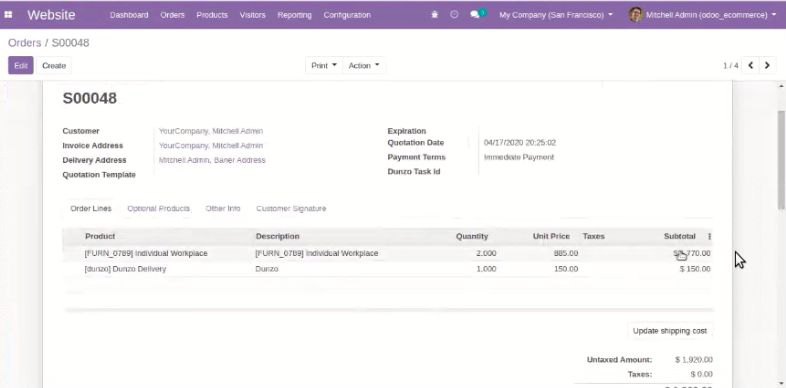This screenshot has height=388, width=786.
Task: Click the Create button
Action: (54, 66)
